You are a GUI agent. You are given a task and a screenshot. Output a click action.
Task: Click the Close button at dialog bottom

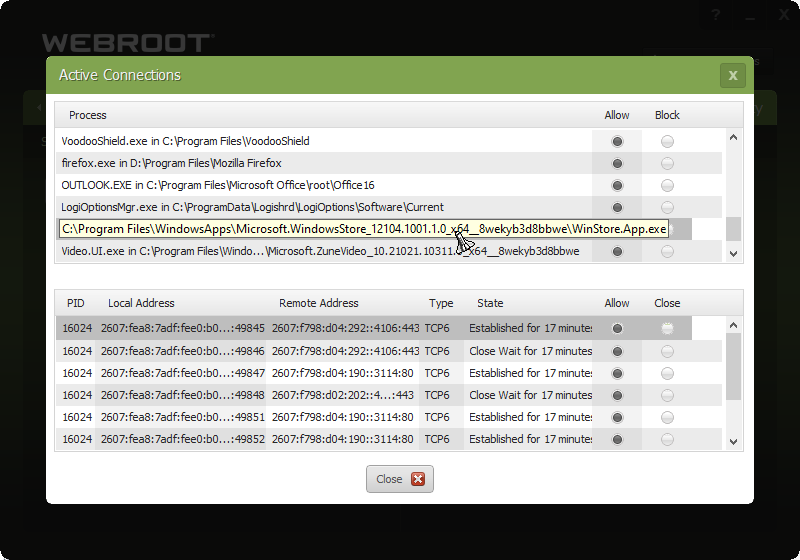point(399,479)
